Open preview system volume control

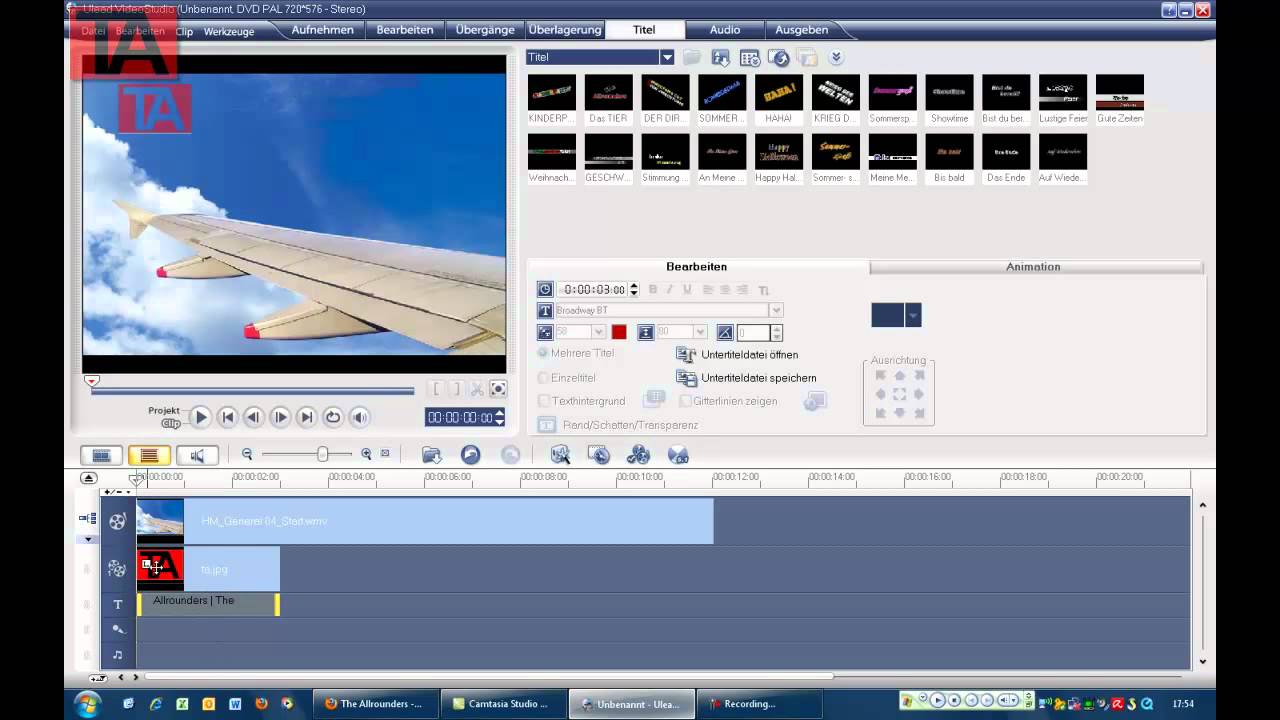coord(360,417)
